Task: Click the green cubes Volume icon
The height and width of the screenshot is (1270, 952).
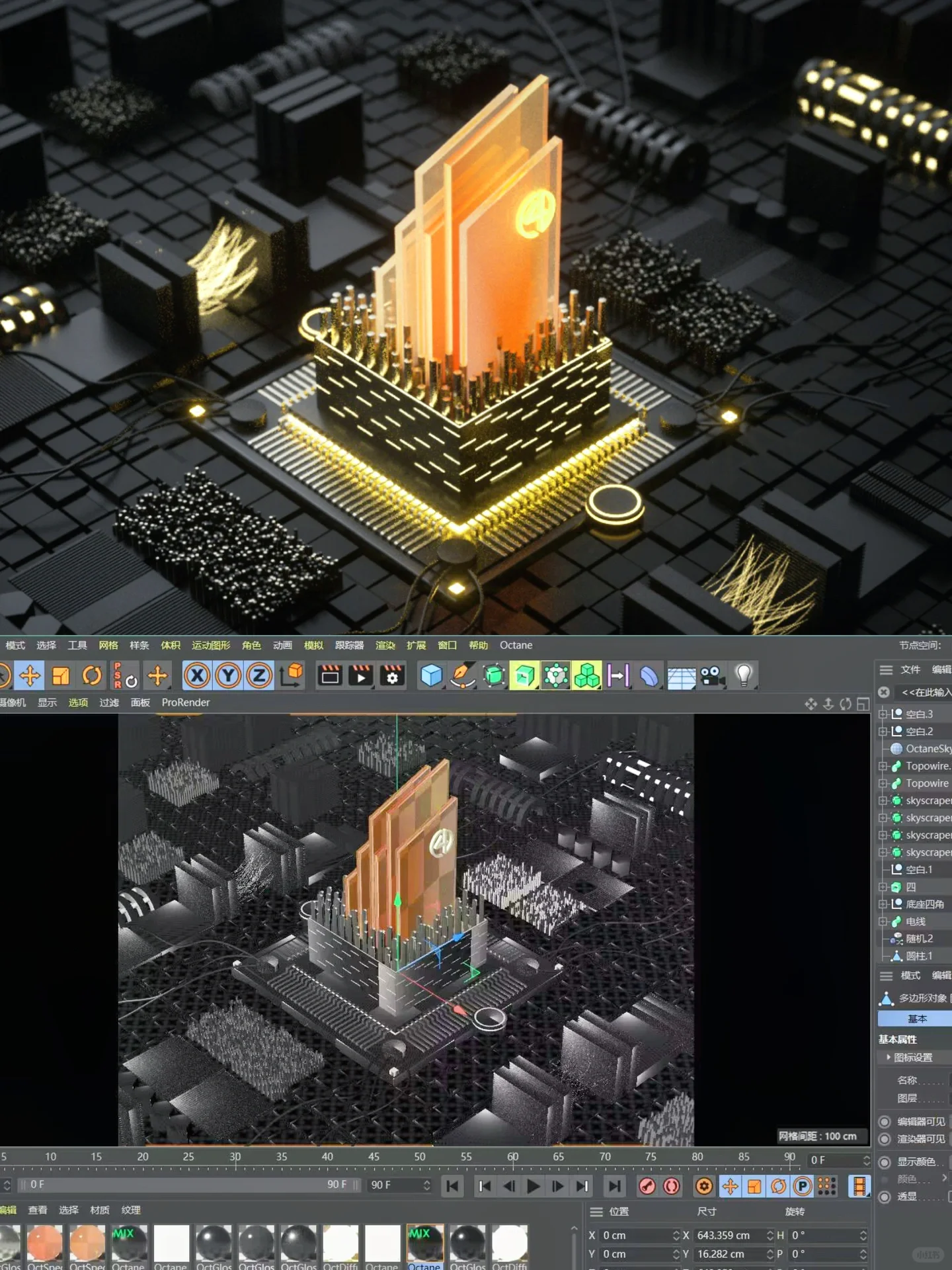Action: coord(586,675)
